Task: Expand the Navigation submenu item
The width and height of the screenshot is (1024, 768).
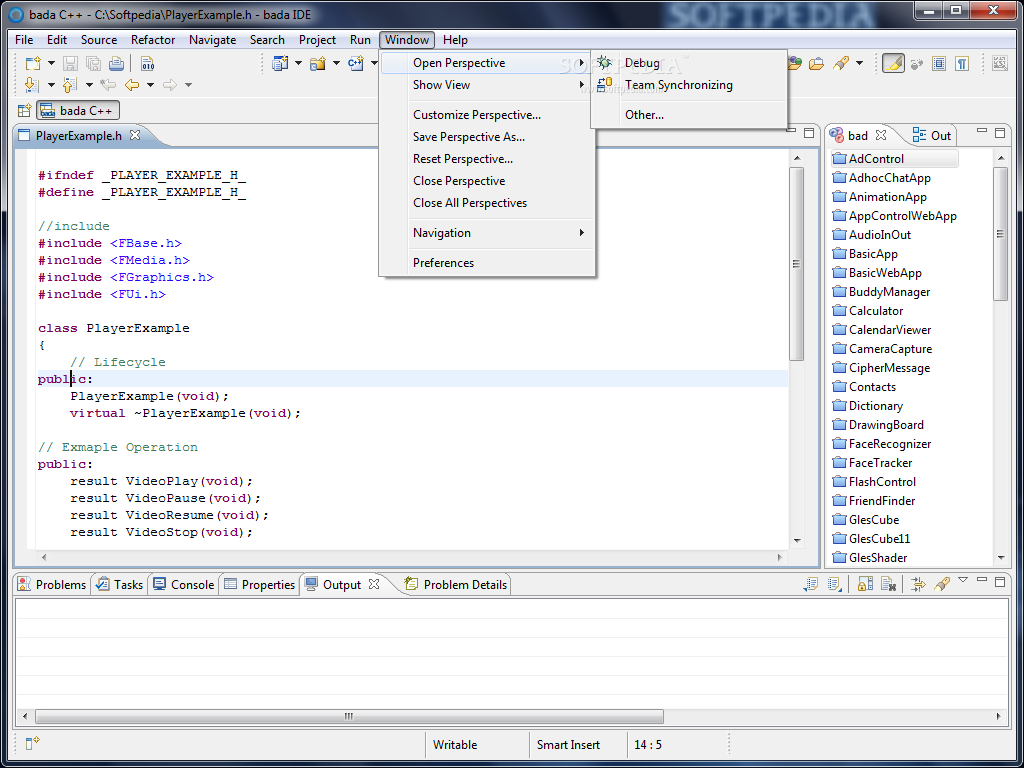Action: pyautogui.click(x=487, y=233)
